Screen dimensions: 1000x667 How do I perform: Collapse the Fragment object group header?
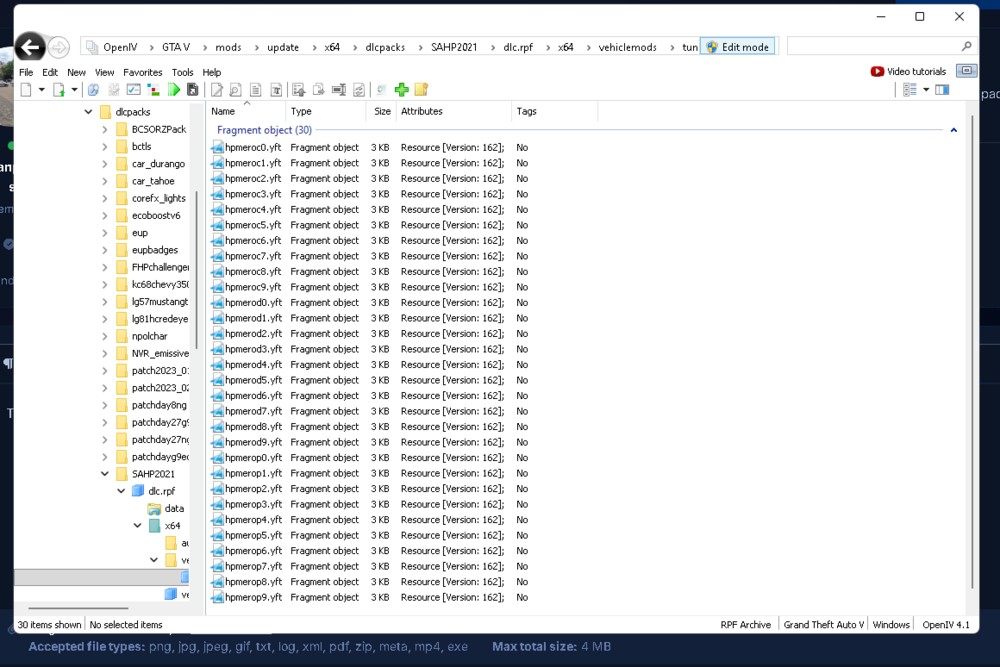point(953,130)
